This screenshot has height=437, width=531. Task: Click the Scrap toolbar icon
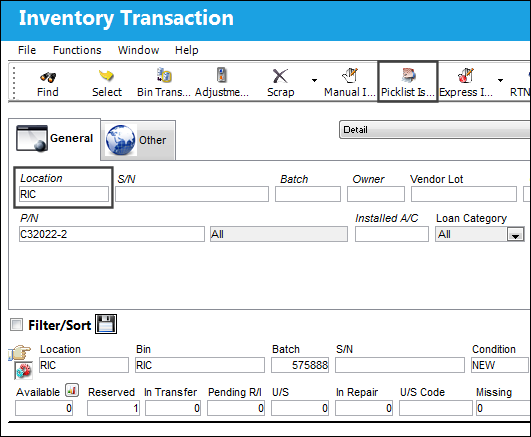[x=280, y=76]
